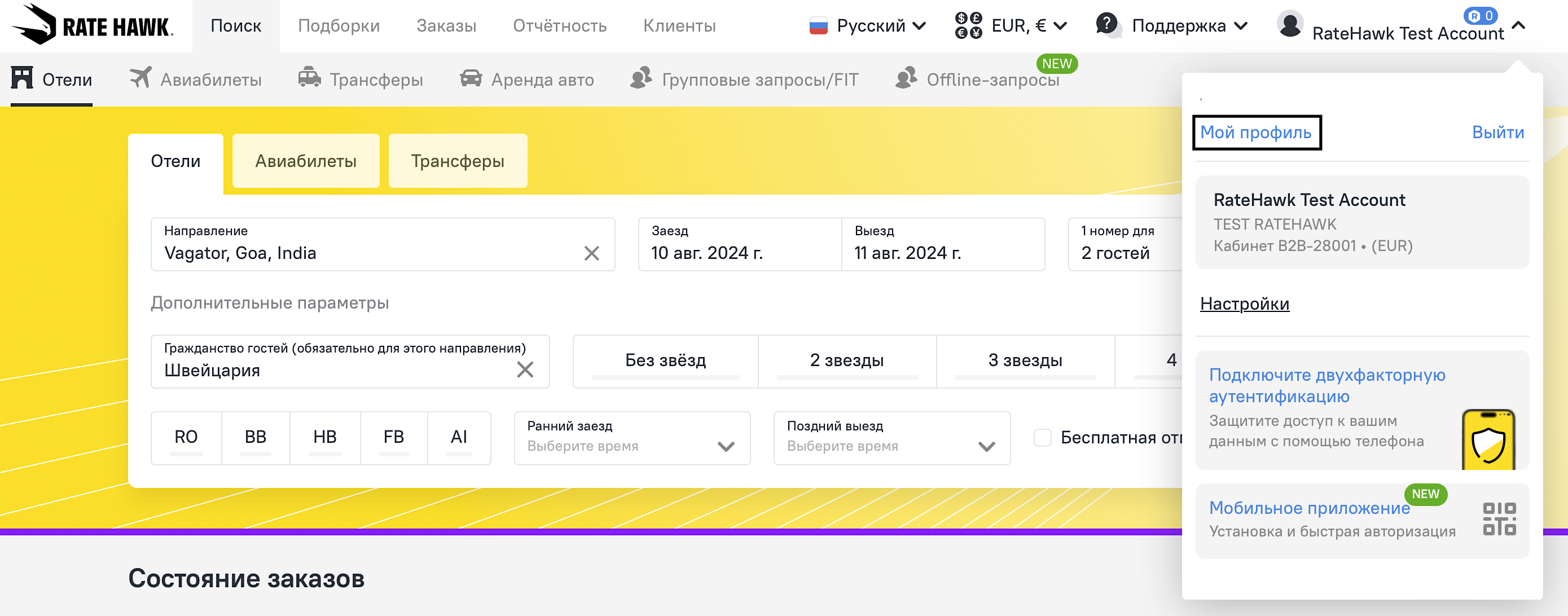Open the Заказы menu item
This screenshot has height=616, width=1568.
446,25
